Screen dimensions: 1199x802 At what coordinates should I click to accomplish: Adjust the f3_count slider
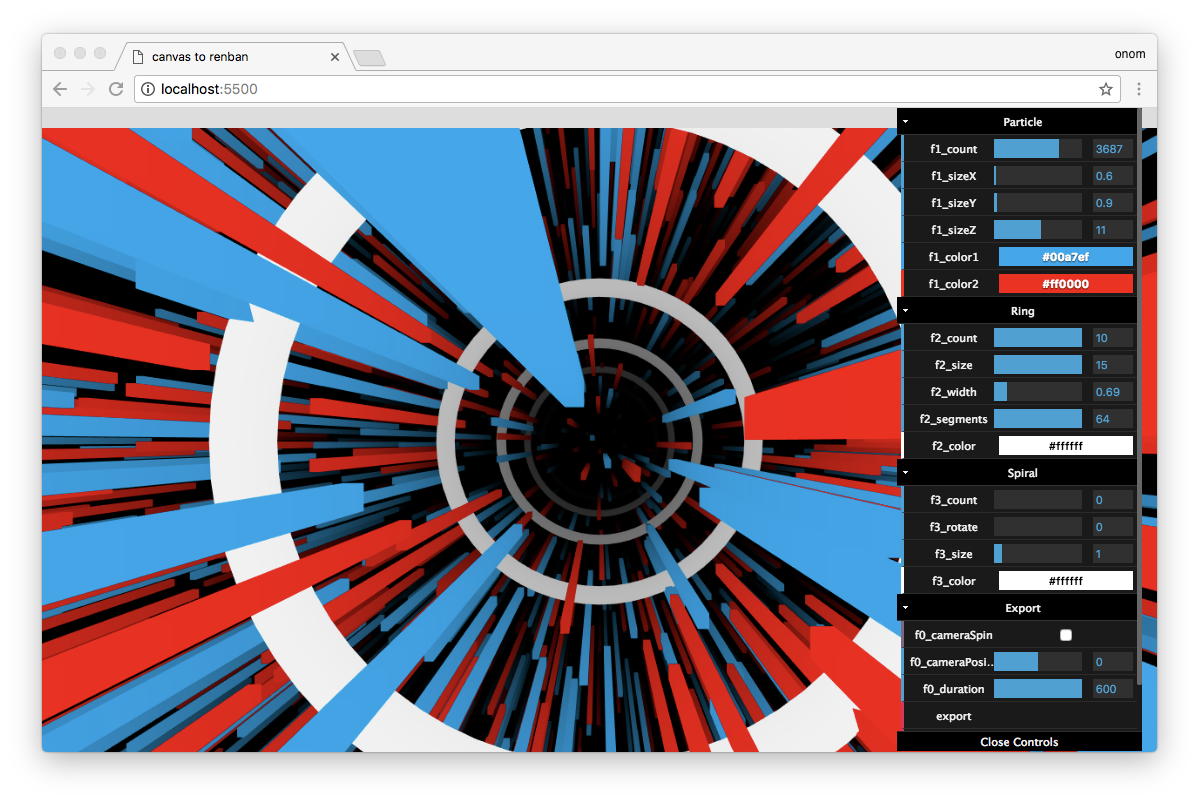point(1038,500)
